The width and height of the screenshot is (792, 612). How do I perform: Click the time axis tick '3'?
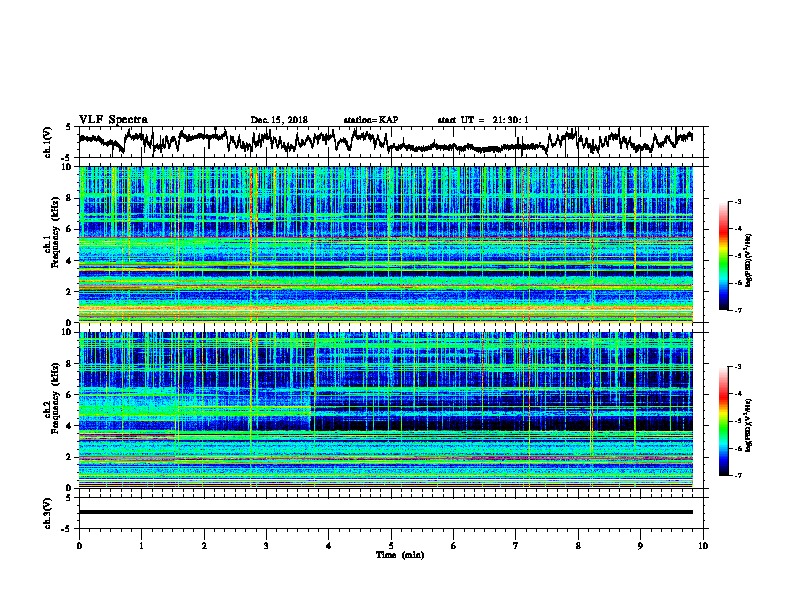click(x=266, y=546)
